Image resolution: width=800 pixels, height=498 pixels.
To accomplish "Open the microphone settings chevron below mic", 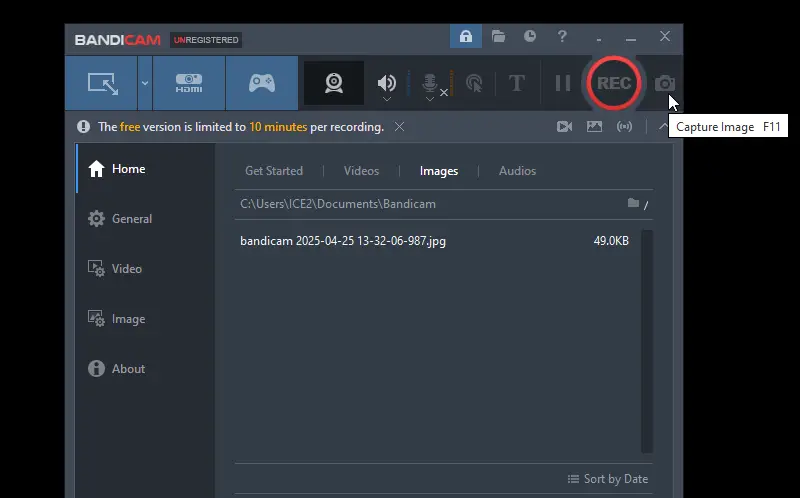I will point(430,99).
